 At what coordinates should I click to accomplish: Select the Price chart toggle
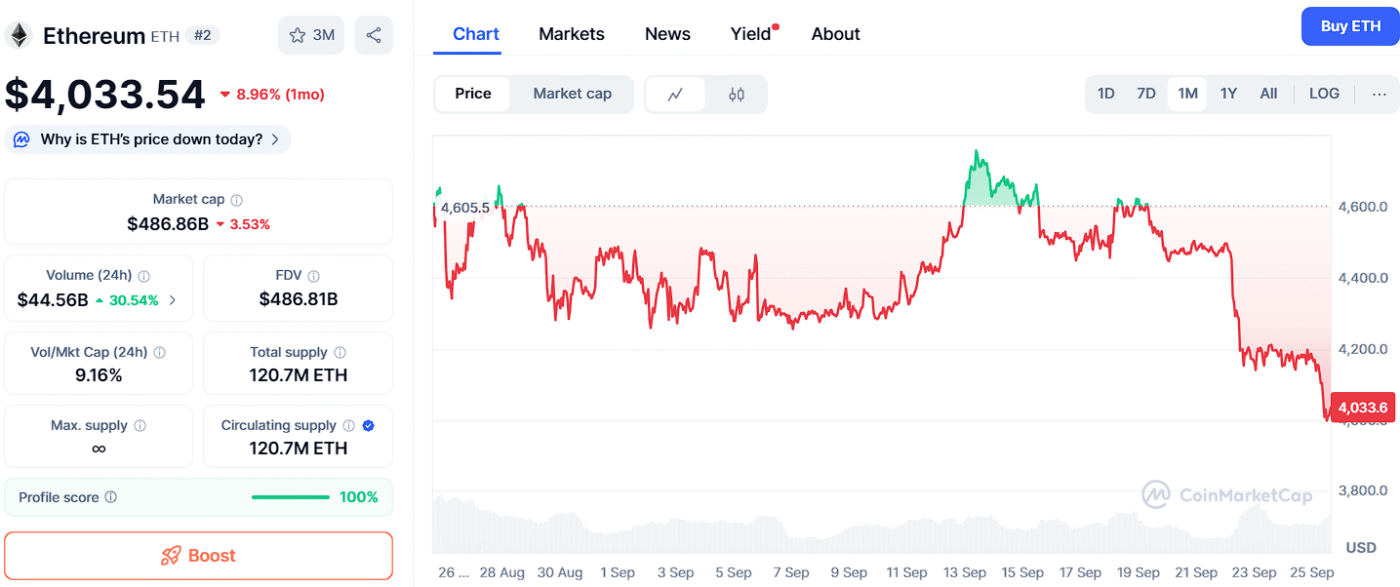473,94
